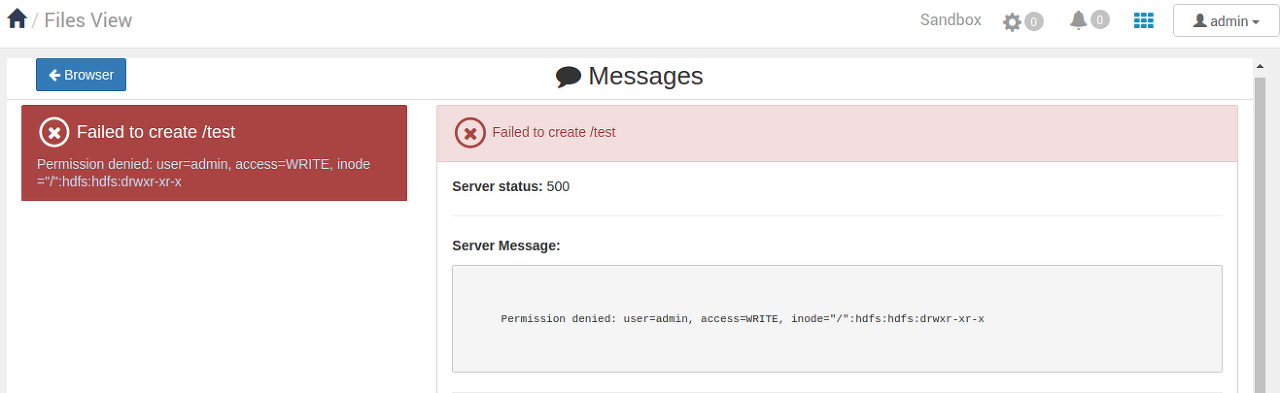Click the 'Server Message:' label
This screenshot has width=1280, height=393.
click(x=506, y=245)
